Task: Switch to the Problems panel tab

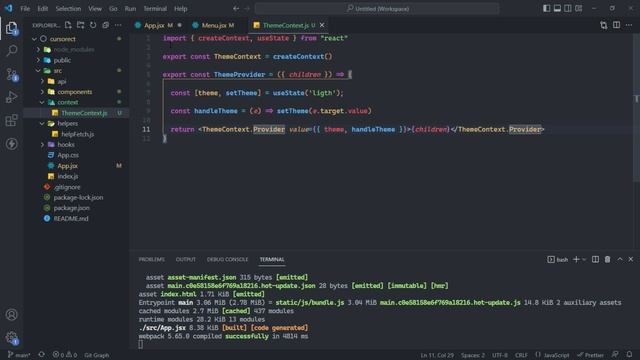Action: (151, 260)
